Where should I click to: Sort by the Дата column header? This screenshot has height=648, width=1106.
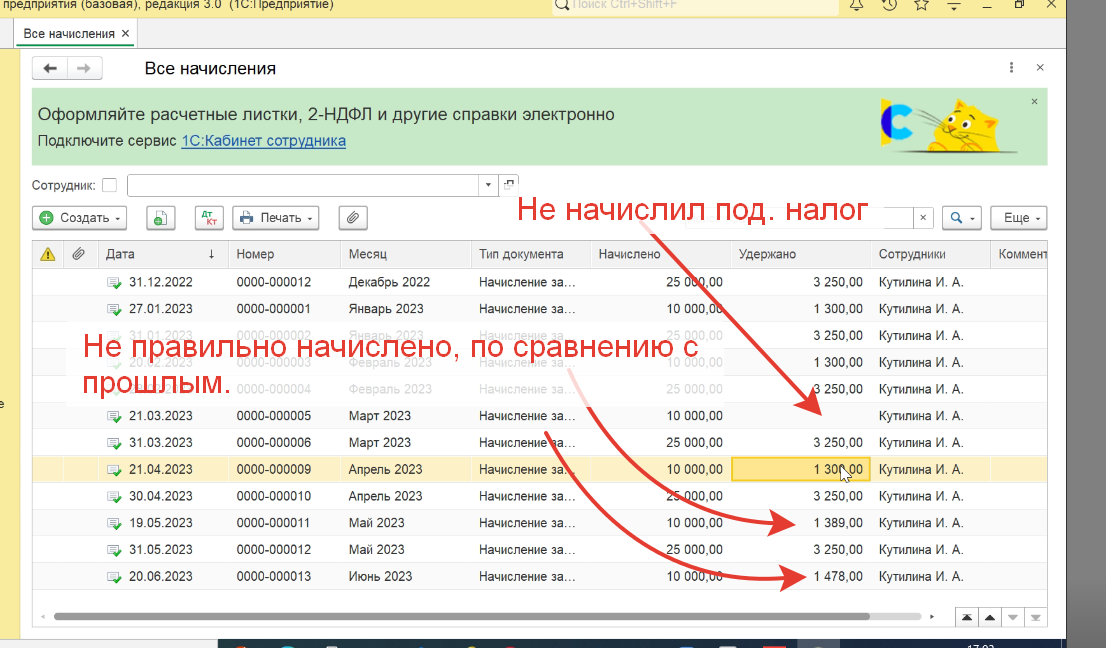[x=160, y=254]
